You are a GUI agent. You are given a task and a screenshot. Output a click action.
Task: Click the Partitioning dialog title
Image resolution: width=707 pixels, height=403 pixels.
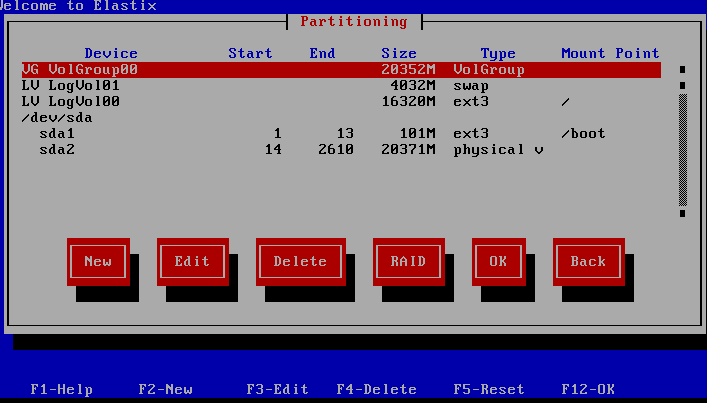[x=354, y=22]
